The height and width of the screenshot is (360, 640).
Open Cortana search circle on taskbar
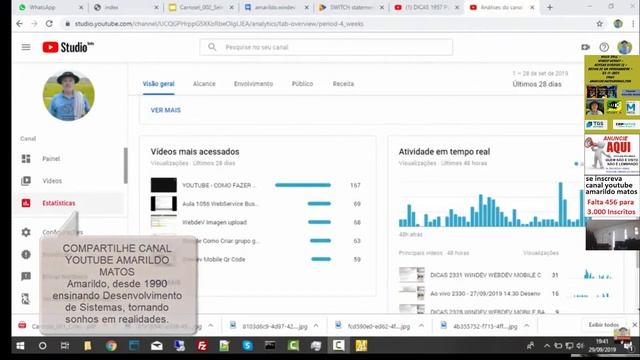(42, 346)
